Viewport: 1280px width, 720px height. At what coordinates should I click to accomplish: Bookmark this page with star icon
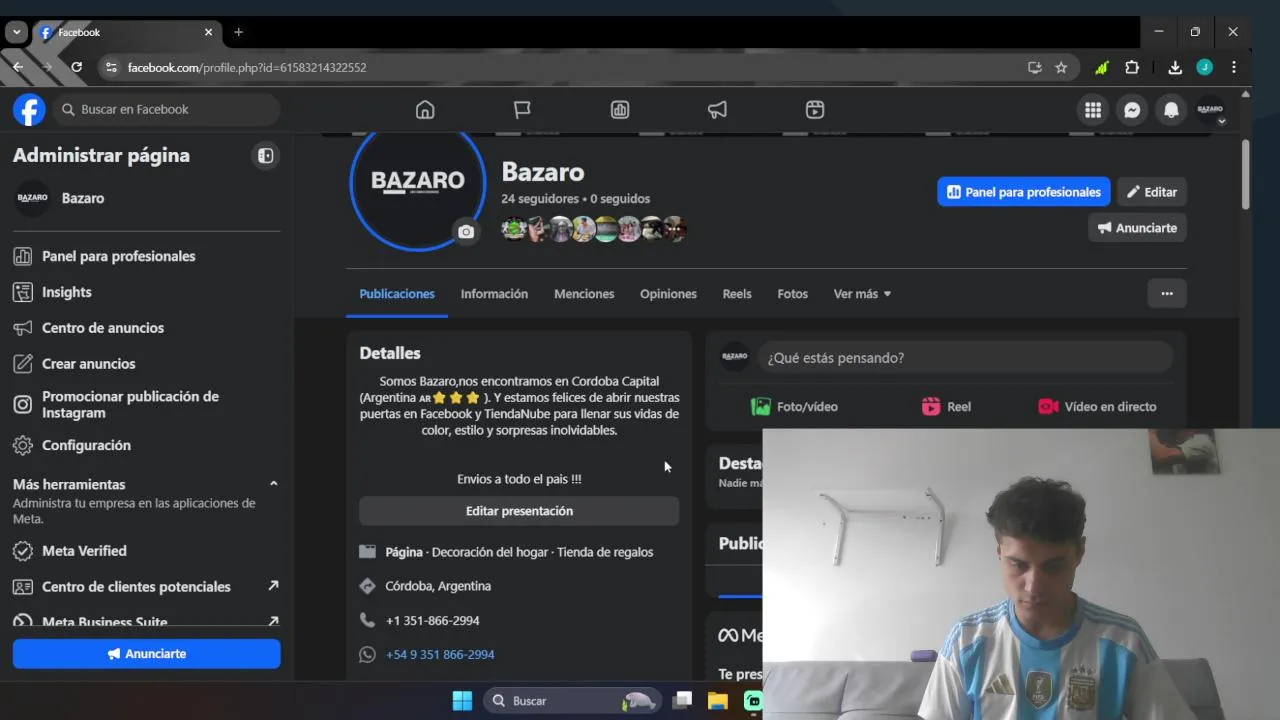pyautogui.click(x=1061, y=67)
